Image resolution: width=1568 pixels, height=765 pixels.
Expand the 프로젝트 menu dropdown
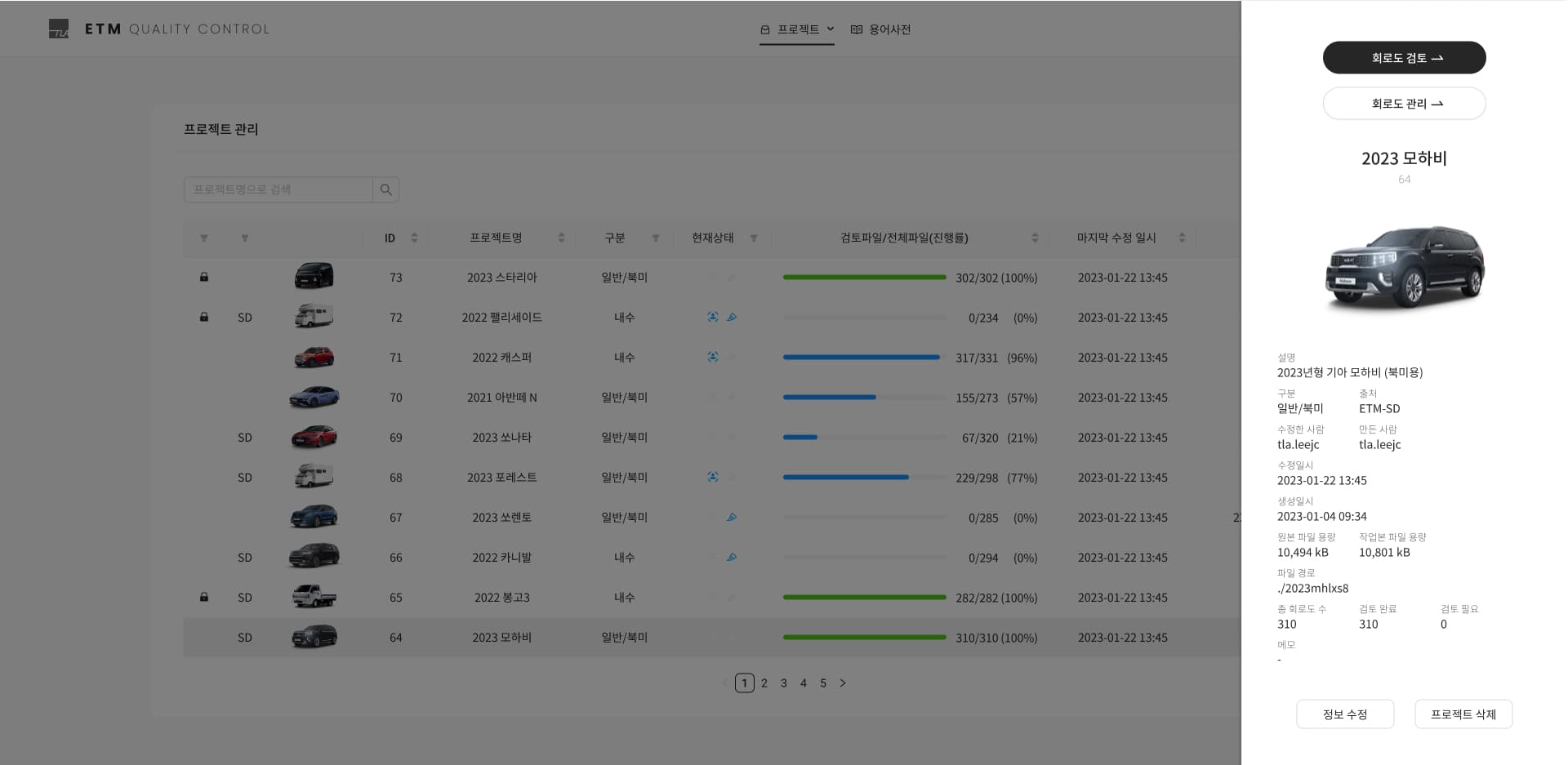[x=797, y=29]
